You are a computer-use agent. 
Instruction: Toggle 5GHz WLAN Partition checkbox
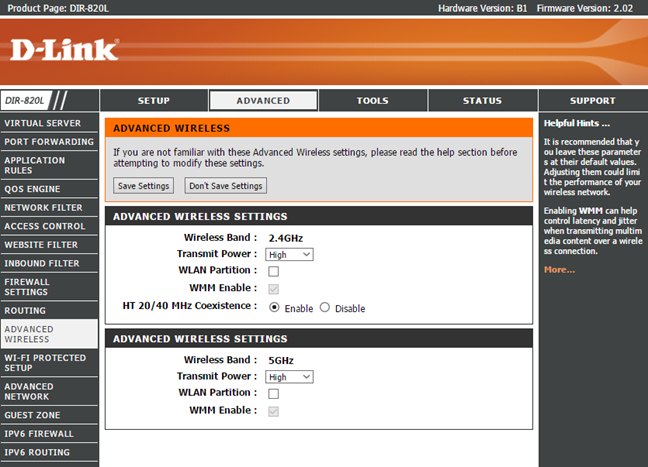coord(274,393)
